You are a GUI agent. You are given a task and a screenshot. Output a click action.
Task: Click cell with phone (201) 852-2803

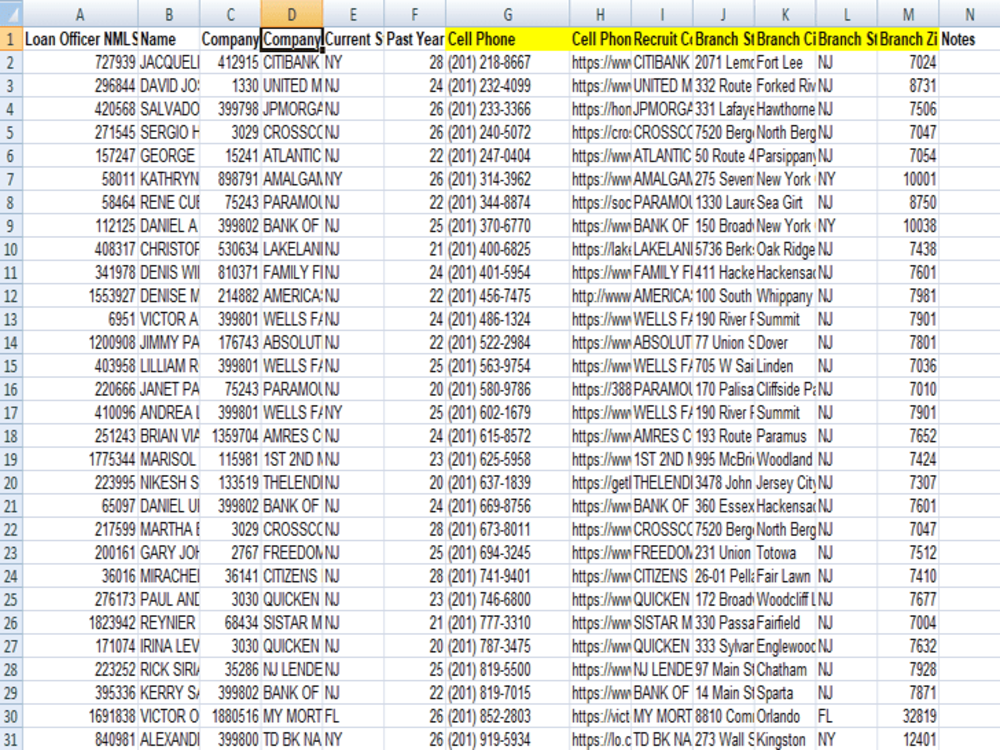[x=508, y=716]
